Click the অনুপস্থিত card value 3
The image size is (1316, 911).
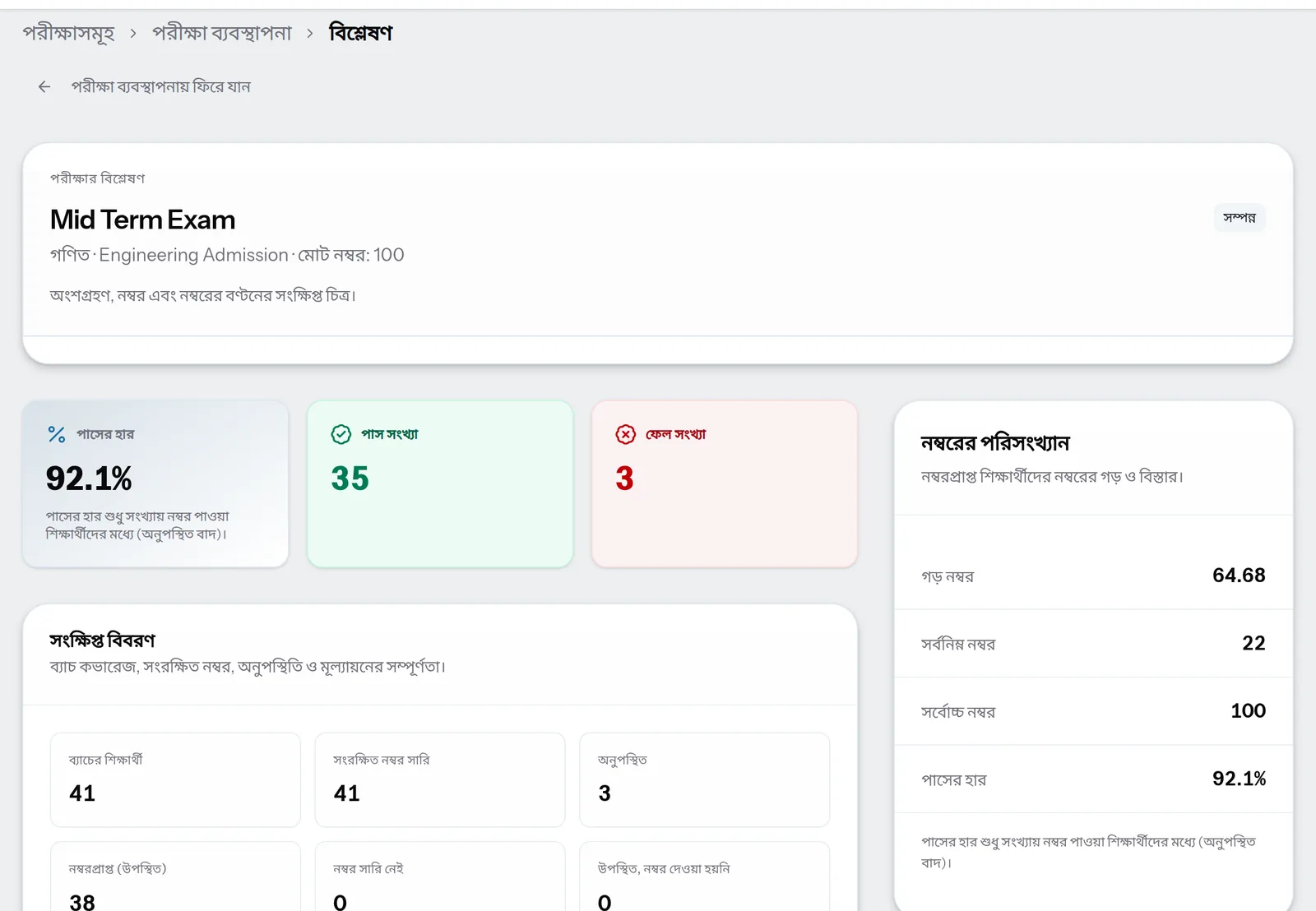tap(605, 793)
